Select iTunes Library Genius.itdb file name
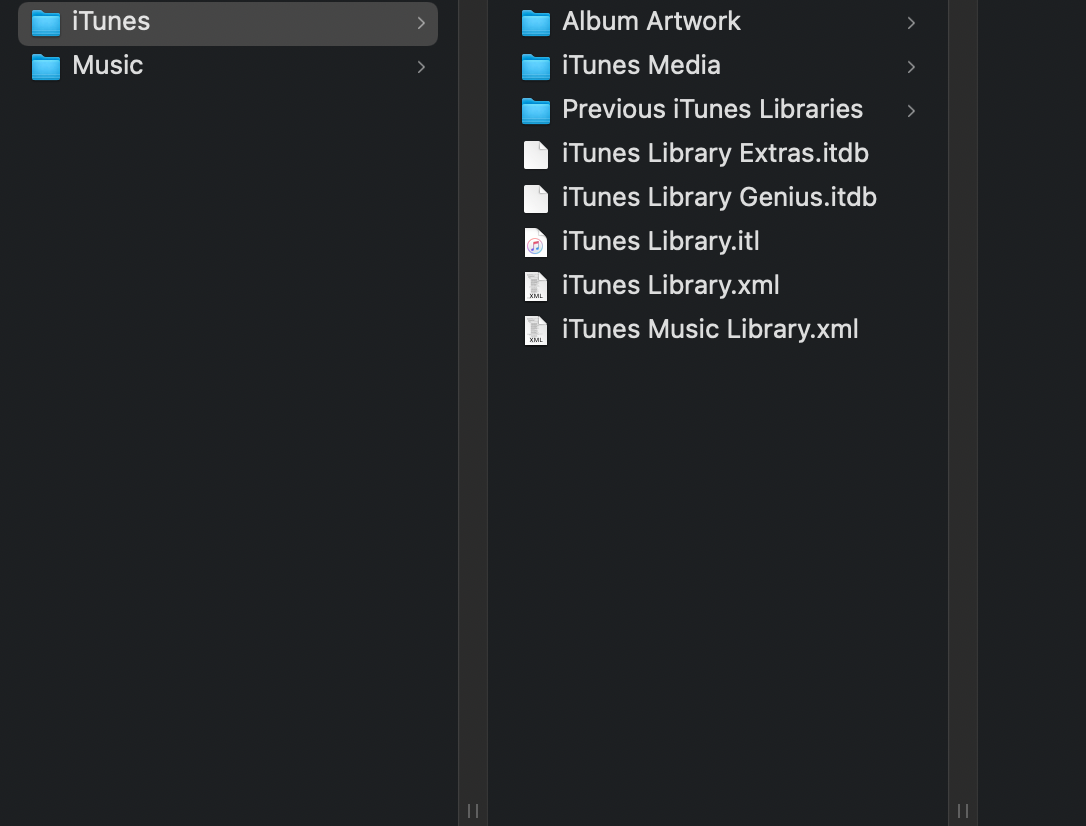 720,197
